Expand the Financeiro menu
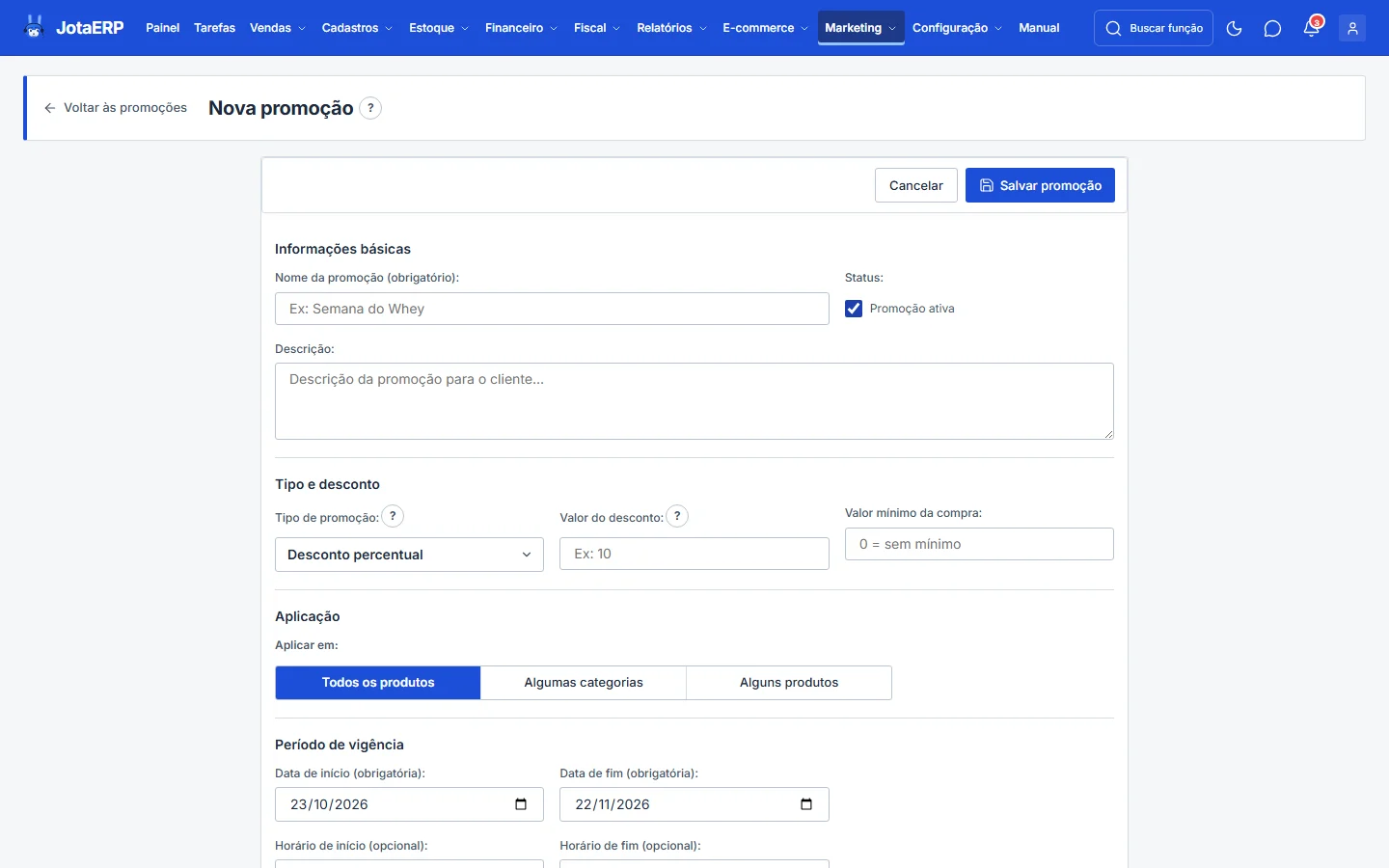This screenshot has height=868, width=1389. (x=521, y=28)
